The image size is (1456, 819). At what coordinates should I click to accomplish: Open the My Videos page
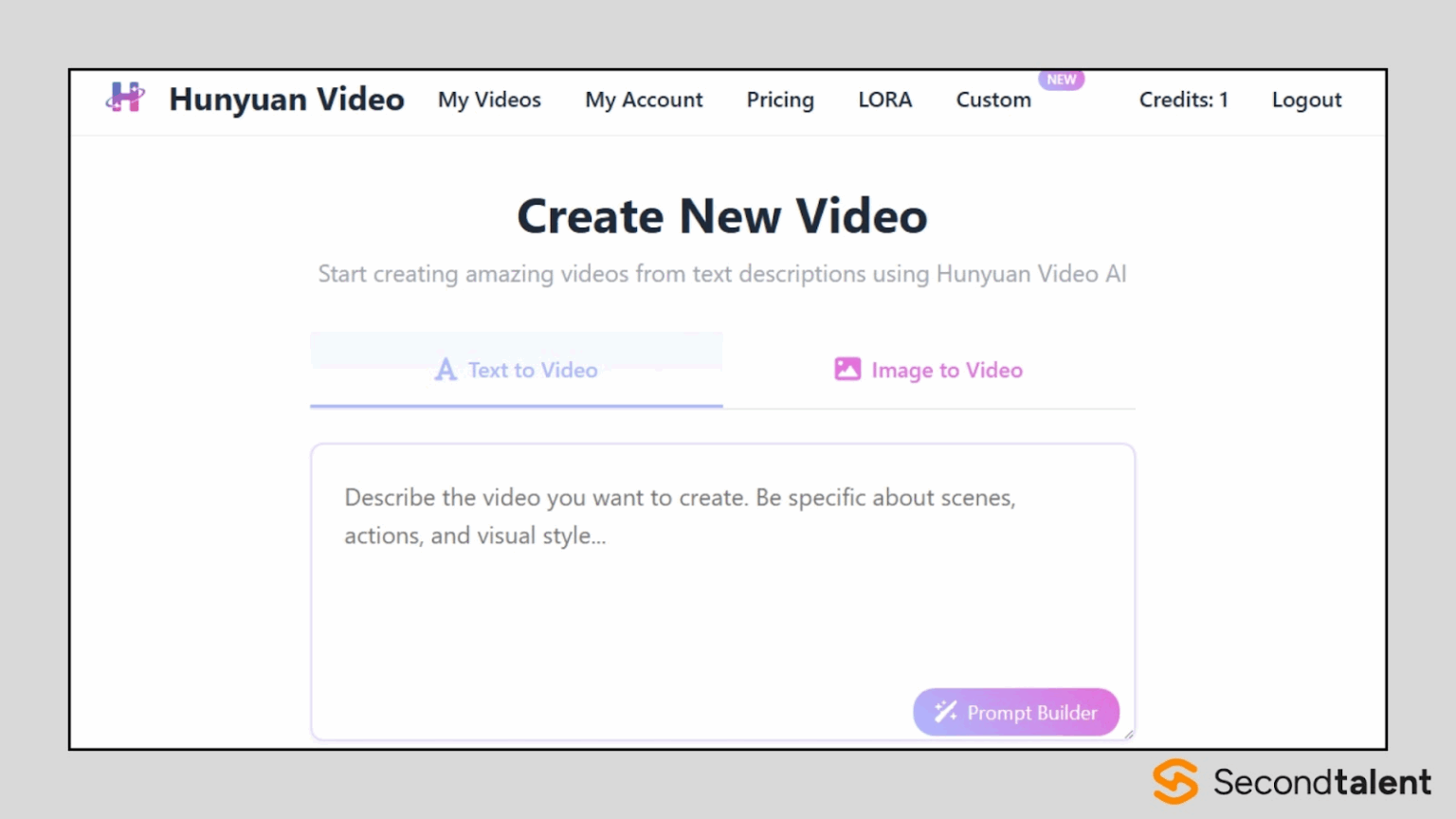pos(489,100)
